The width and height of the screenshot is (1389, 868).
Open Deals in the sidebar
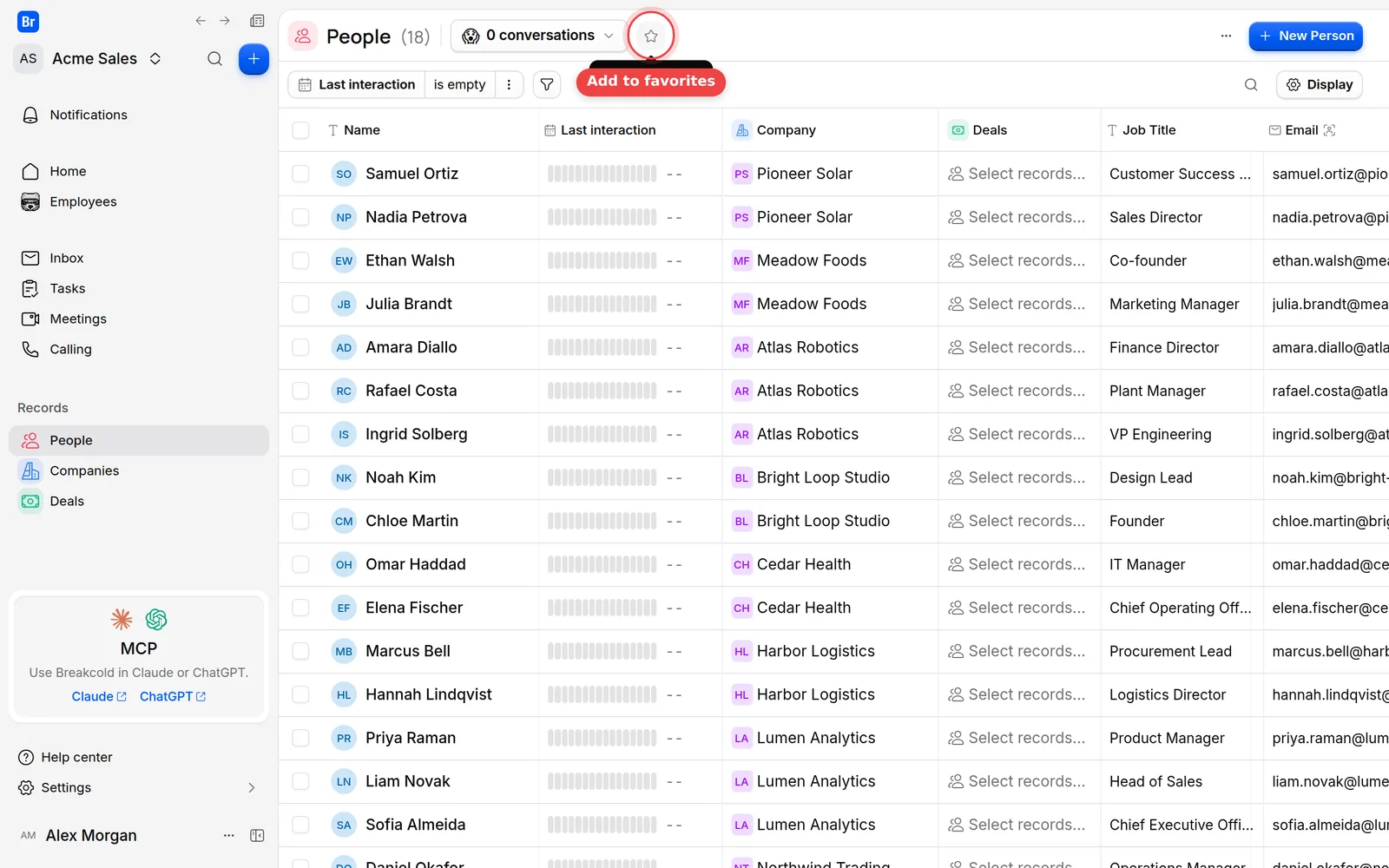[139, 501]
